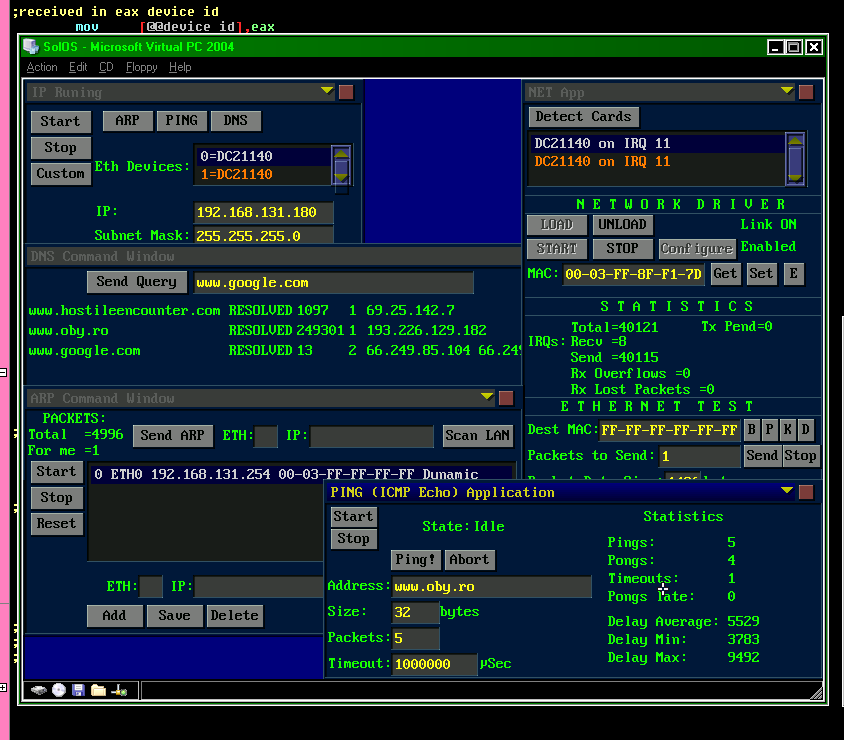
Task: Click ping Timeout field 1000000
Action: coord(434,664)
